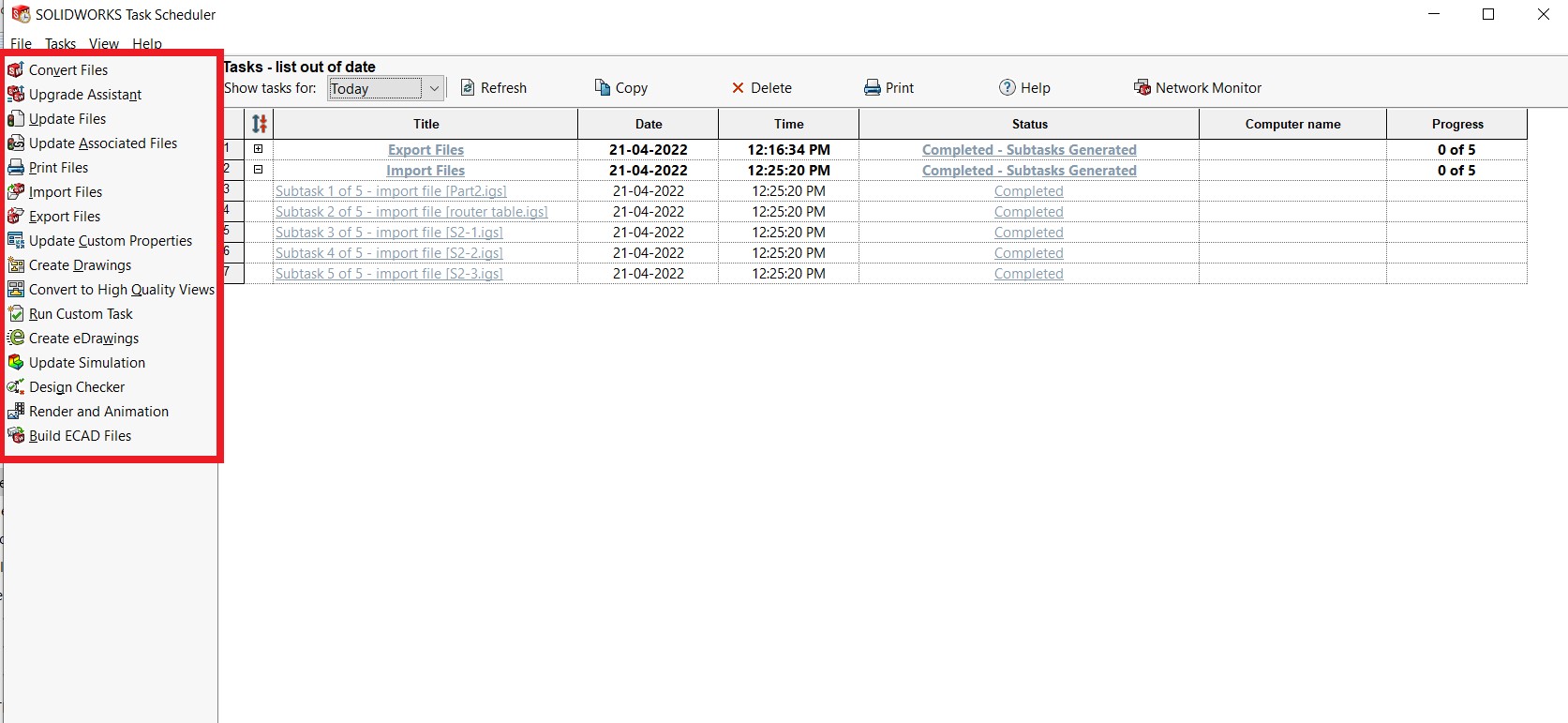Open the Tasks menu
Viewport: 1568px width, 723px height.
[x=60, y=44]
